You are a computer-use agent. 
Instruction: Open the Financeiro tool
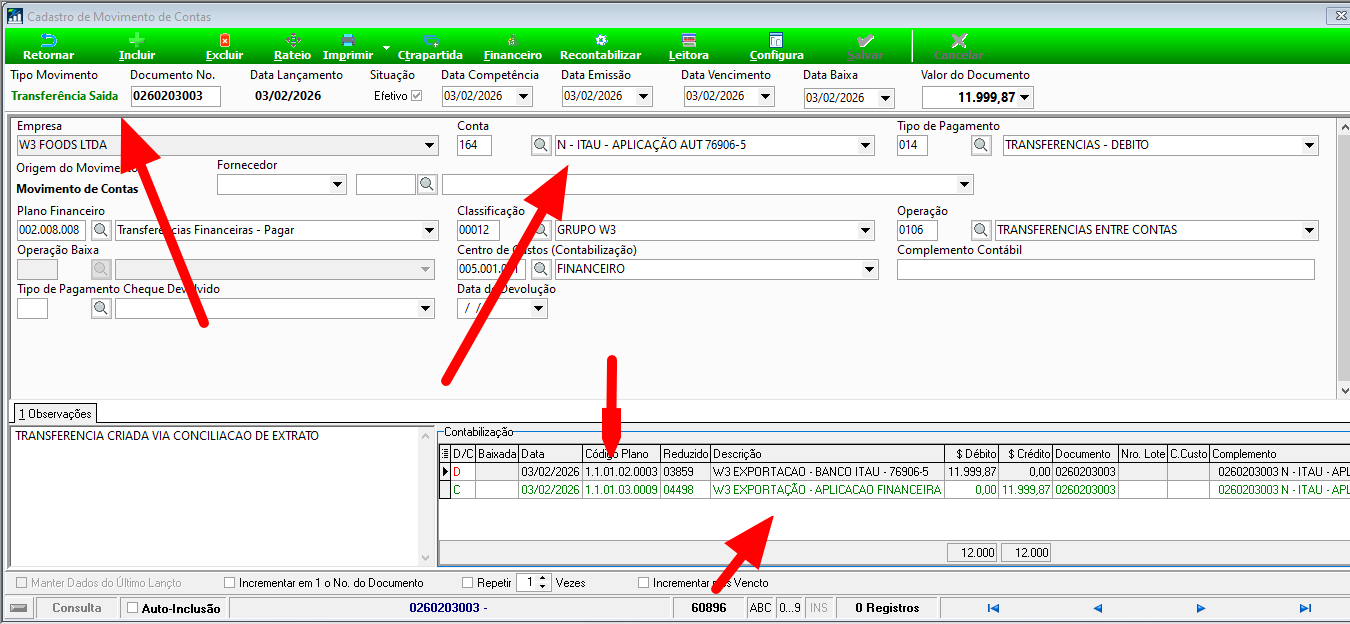point(512,47)
